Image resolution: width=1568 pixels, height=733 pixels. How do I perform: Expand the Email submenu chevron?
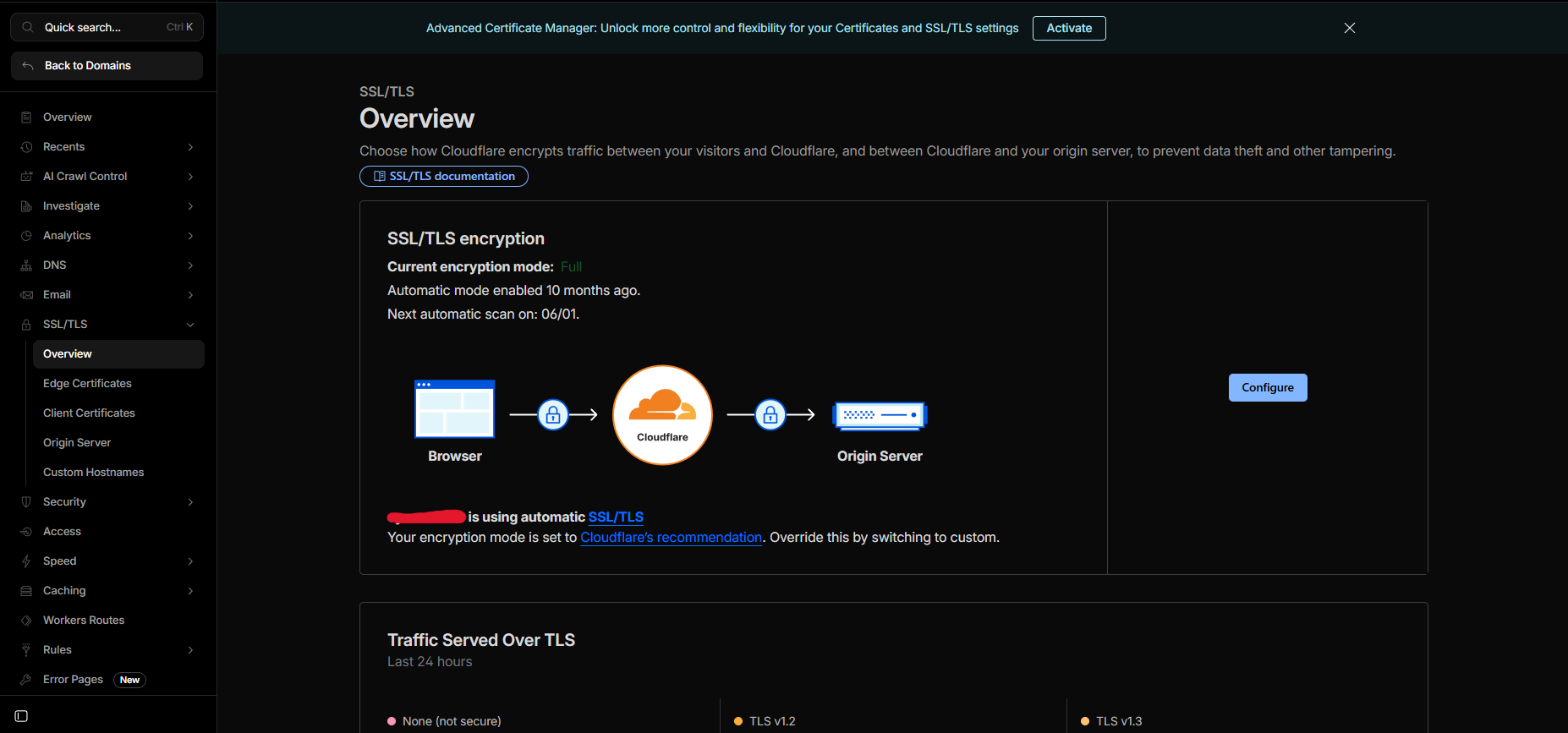click(x=190, y=295)
